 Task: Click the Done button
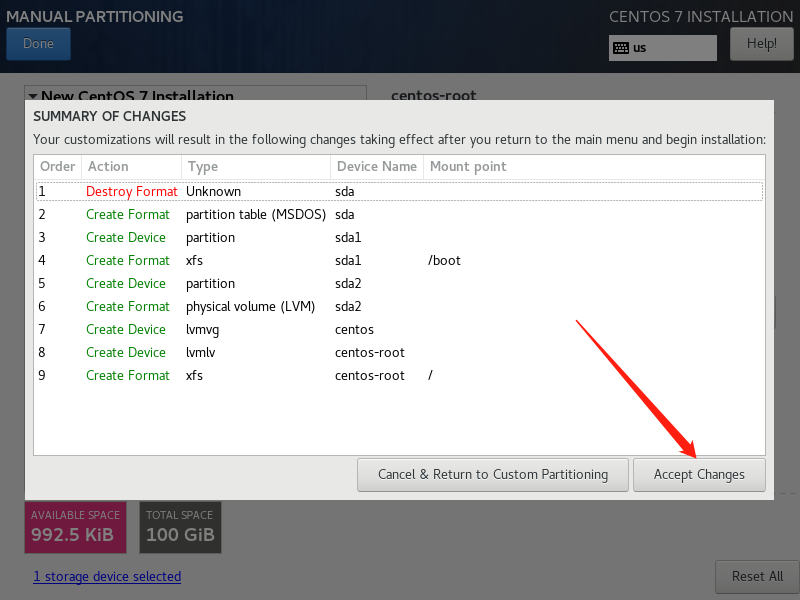(38, 44)
